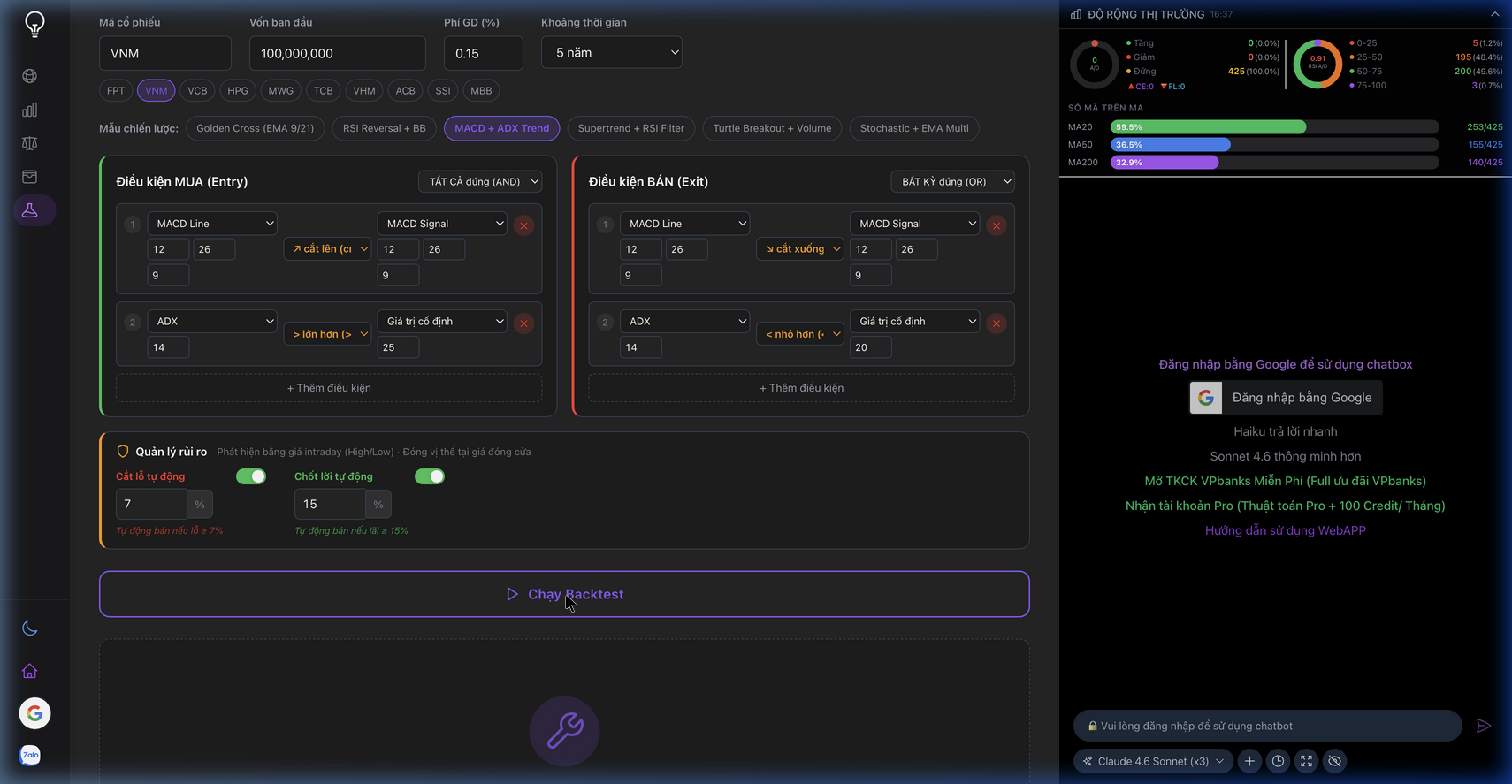The height and width of the screenshot is (784, 1512).
Task: Hide the chatbox with eye-slash icon
Action: point(1334,761)
